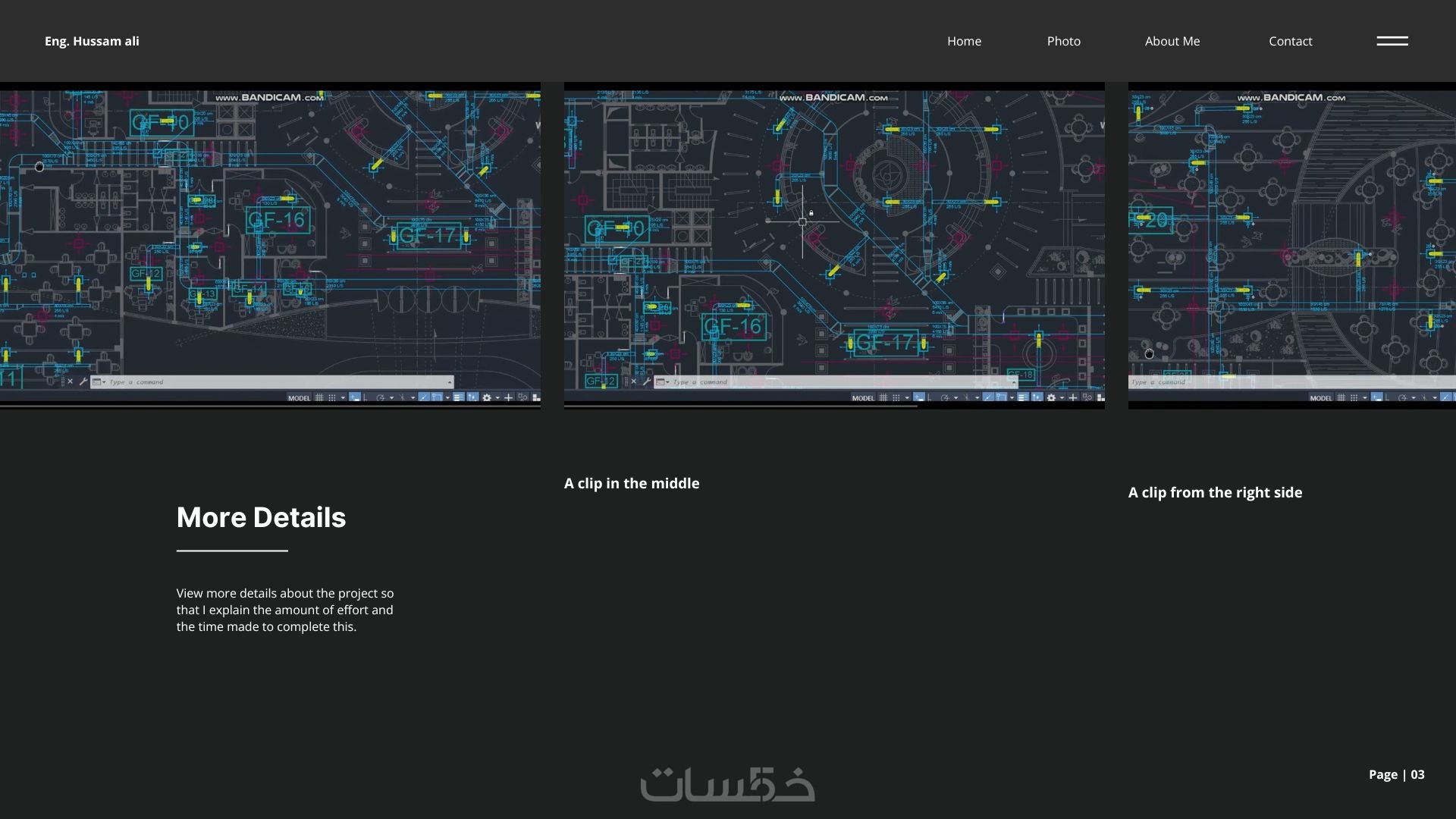Viewport: 1456px width, 819px height.
Task: Toggle MODEL space button in middle clip
Action: tap(863, 397)
